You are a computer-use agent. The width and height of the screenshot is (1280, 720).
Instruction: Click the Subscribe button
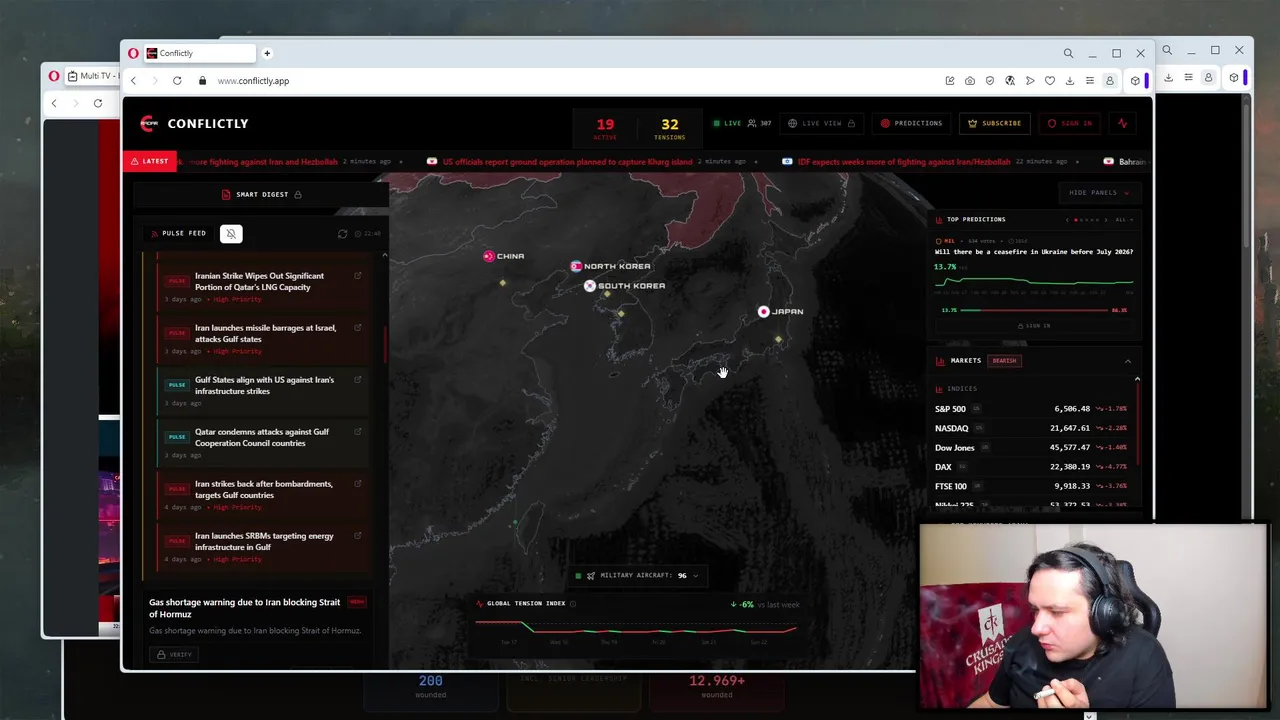pyautogui.click(x=994, y=123)
